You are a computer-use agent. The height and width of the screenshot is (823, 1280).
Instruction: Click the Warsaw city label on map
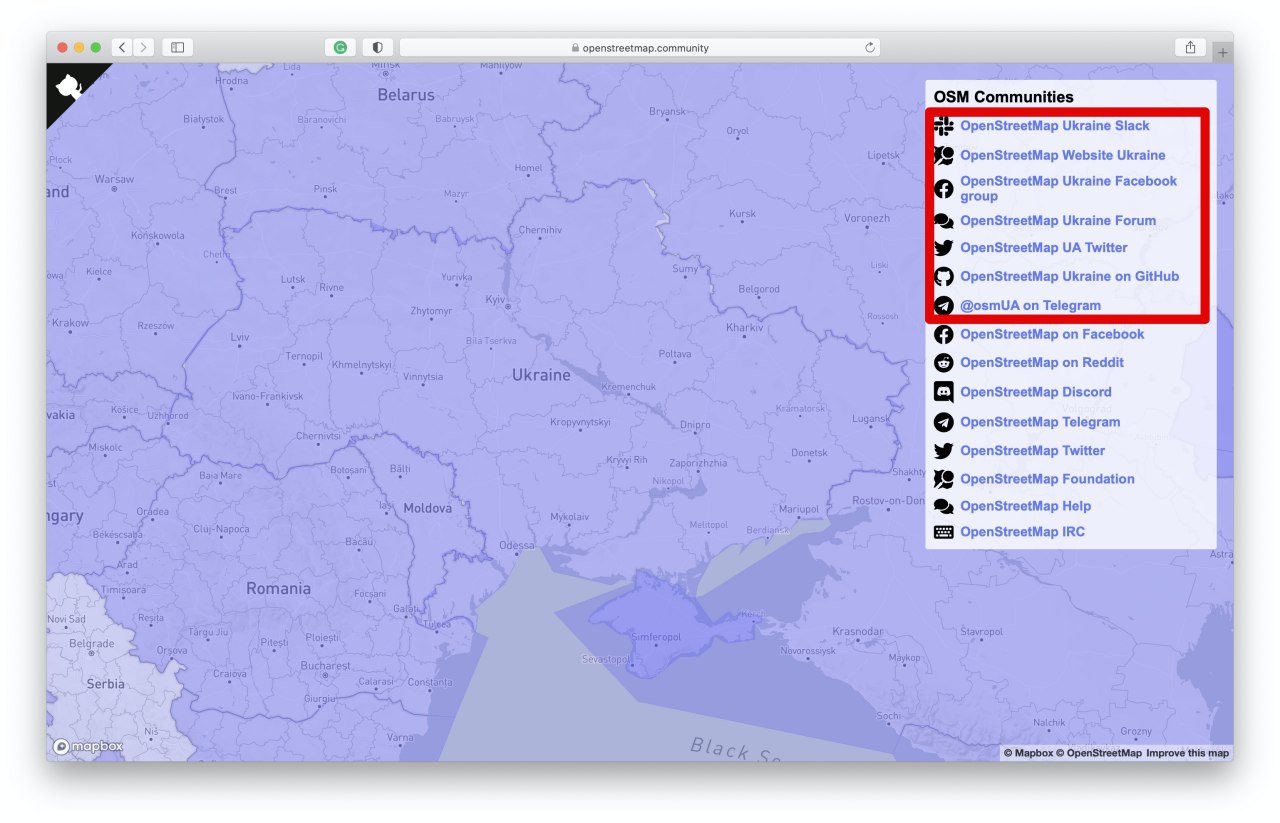click(x=114, y=179)
